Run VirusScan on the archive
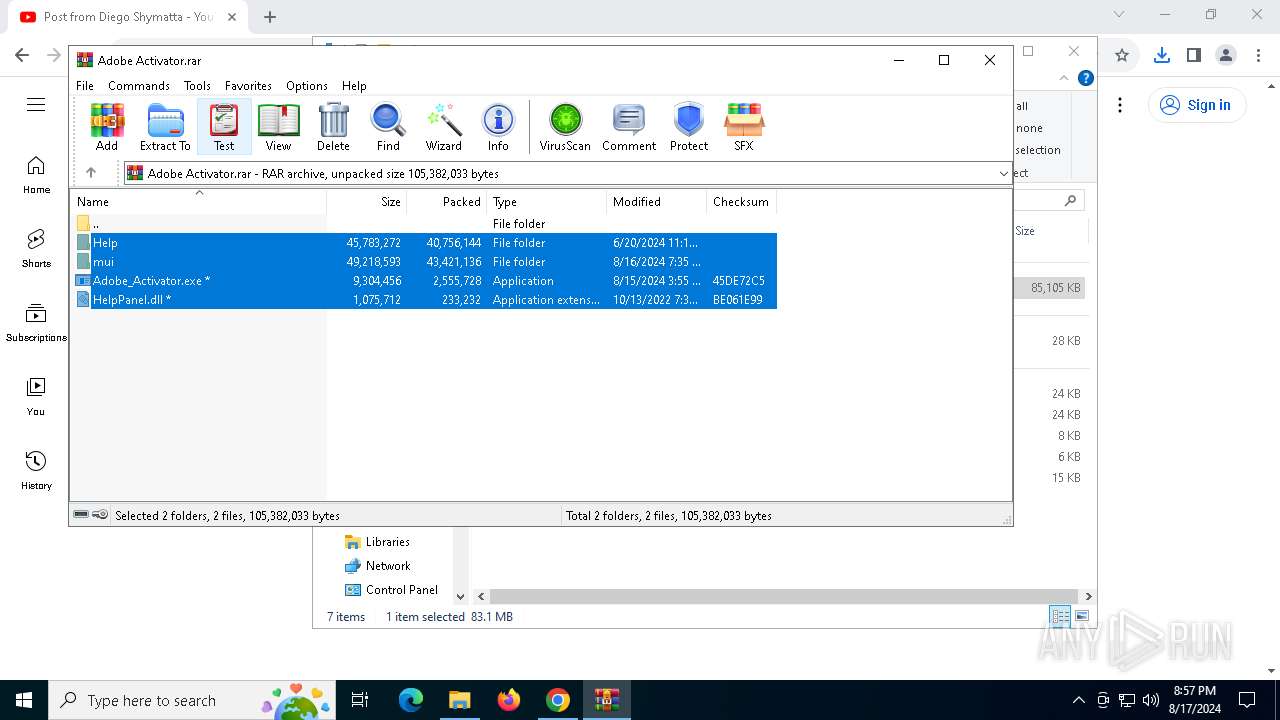Screen dimensions: 1280x720 (565, 127)
